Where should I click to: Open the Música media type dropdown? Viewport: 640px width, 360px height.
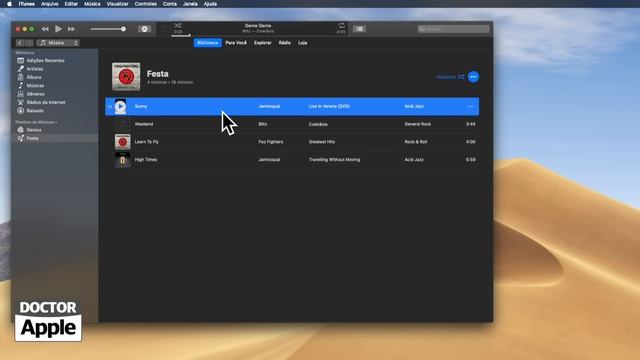pos(58,43)
